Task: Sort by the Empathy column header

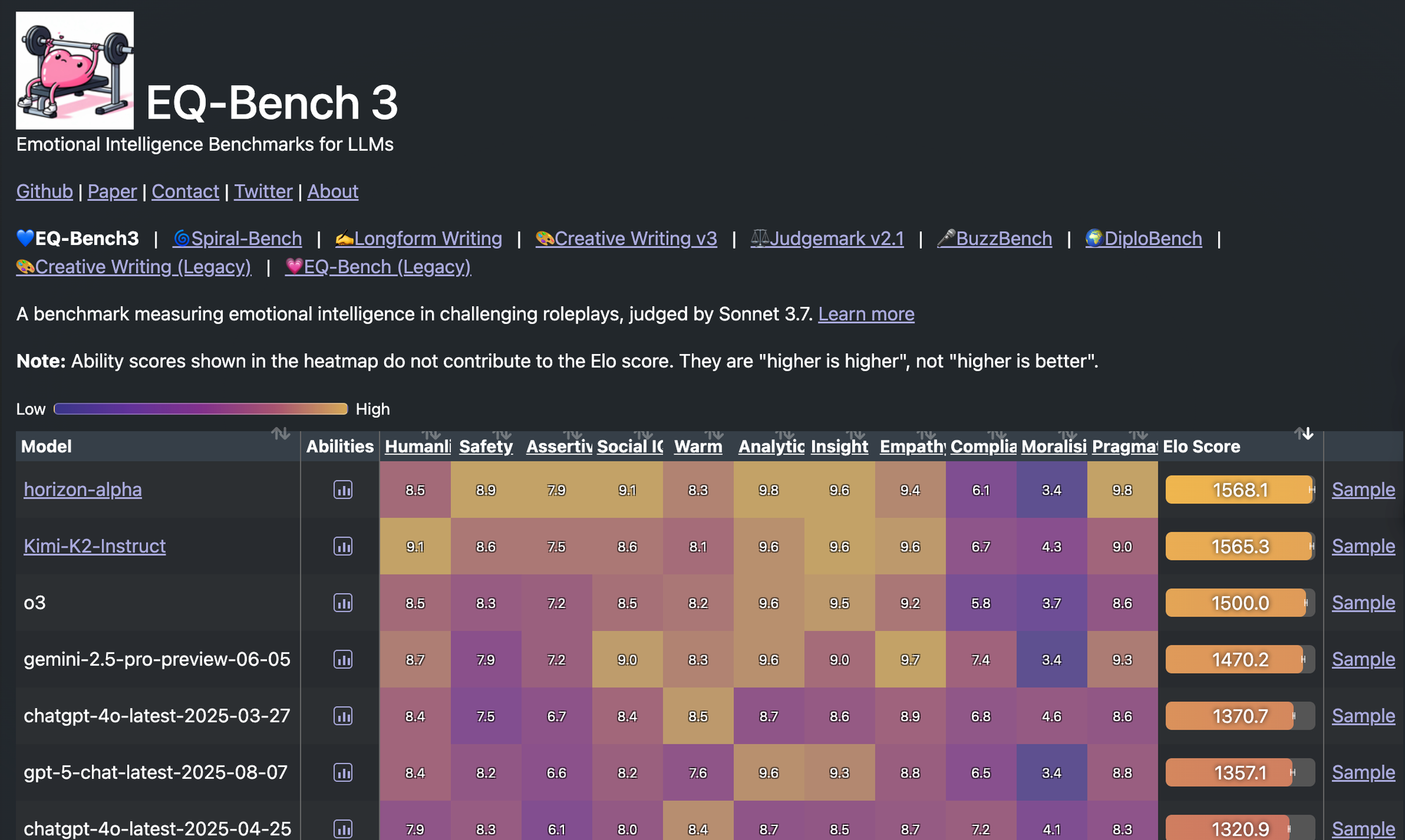Action: (913, 447)
